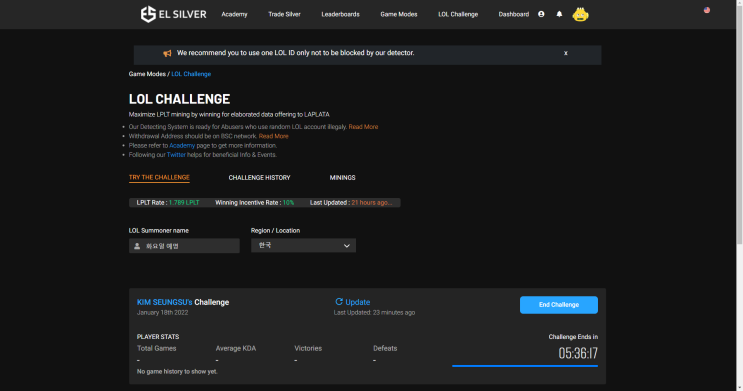Image resolution: width=743 pixels, height=391 pixels.
Task: Click LOL Challenge breadcrumb link
Action: pyautogui.click(x=191, y=74)
